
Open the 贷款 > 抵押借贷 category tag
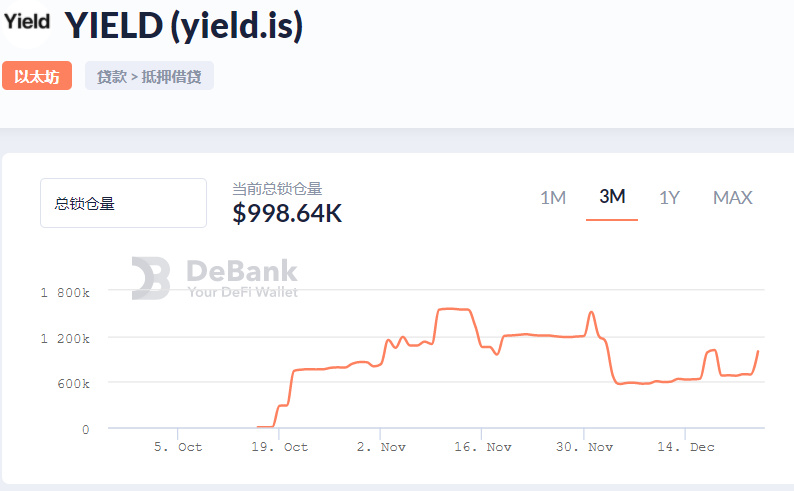click(149, 77)
